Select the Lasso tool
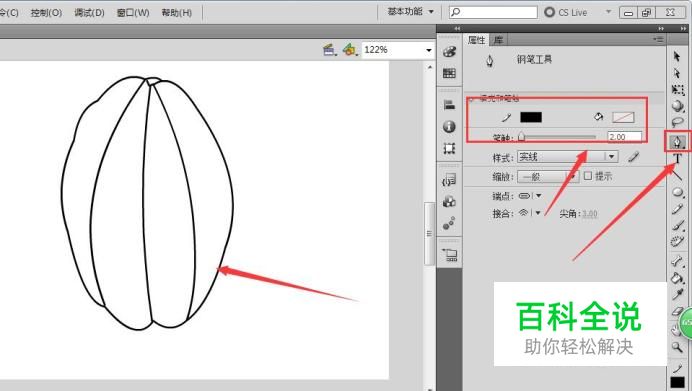The image size is (692, 391). [x=677, y=122]
